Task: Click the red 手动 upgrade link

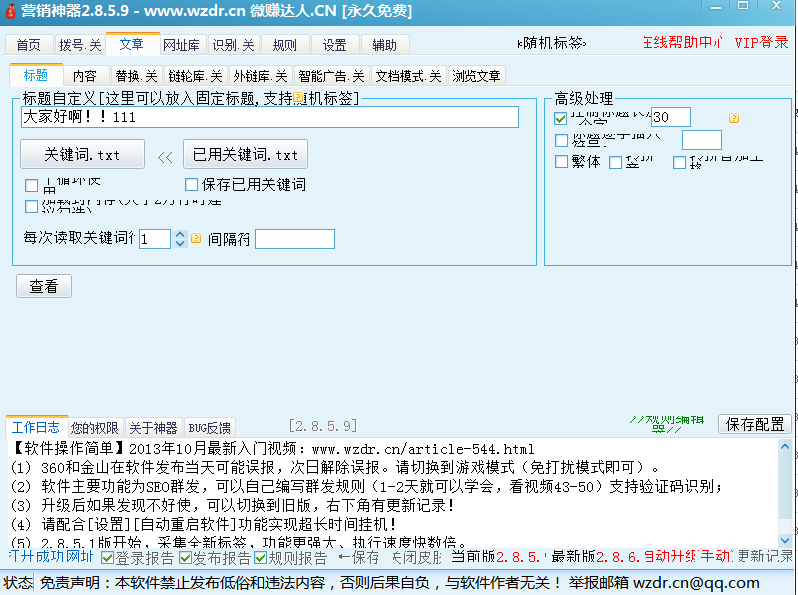Action: (x=716, y=556)
